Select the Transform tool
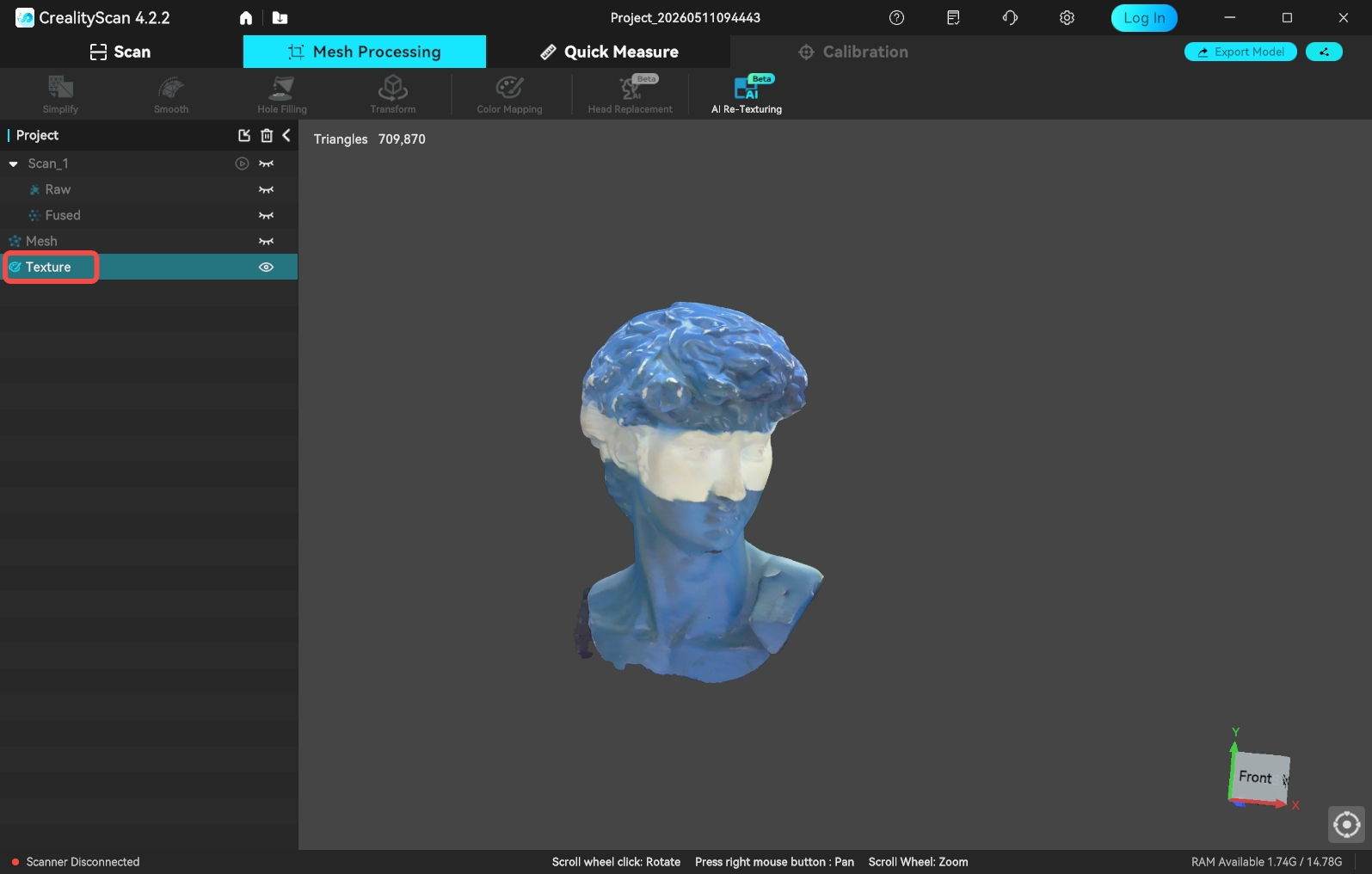Screen dimensions: 1372x874 click(x=393, y=94)
